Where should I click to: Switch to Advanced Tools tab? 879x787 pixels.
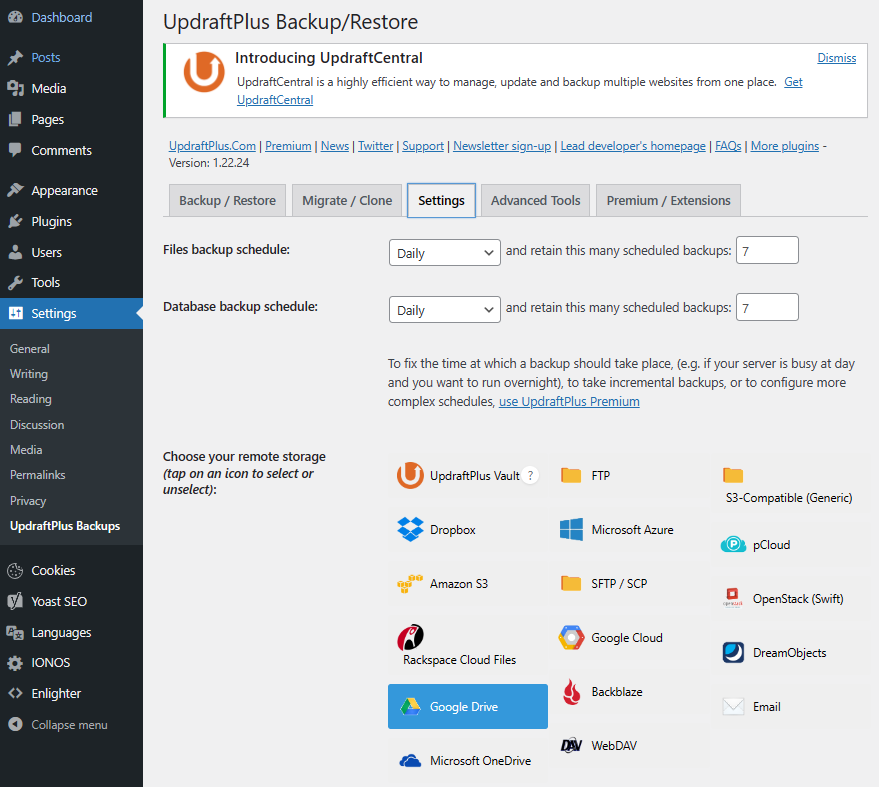click(535, 201)
